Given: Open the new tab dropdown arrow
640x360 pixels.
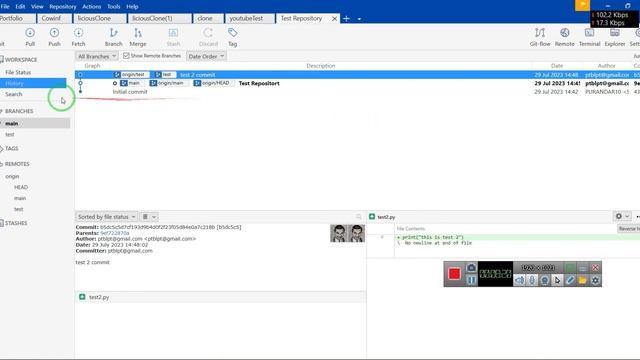Looking at the screenshot, I should point(359,19).
